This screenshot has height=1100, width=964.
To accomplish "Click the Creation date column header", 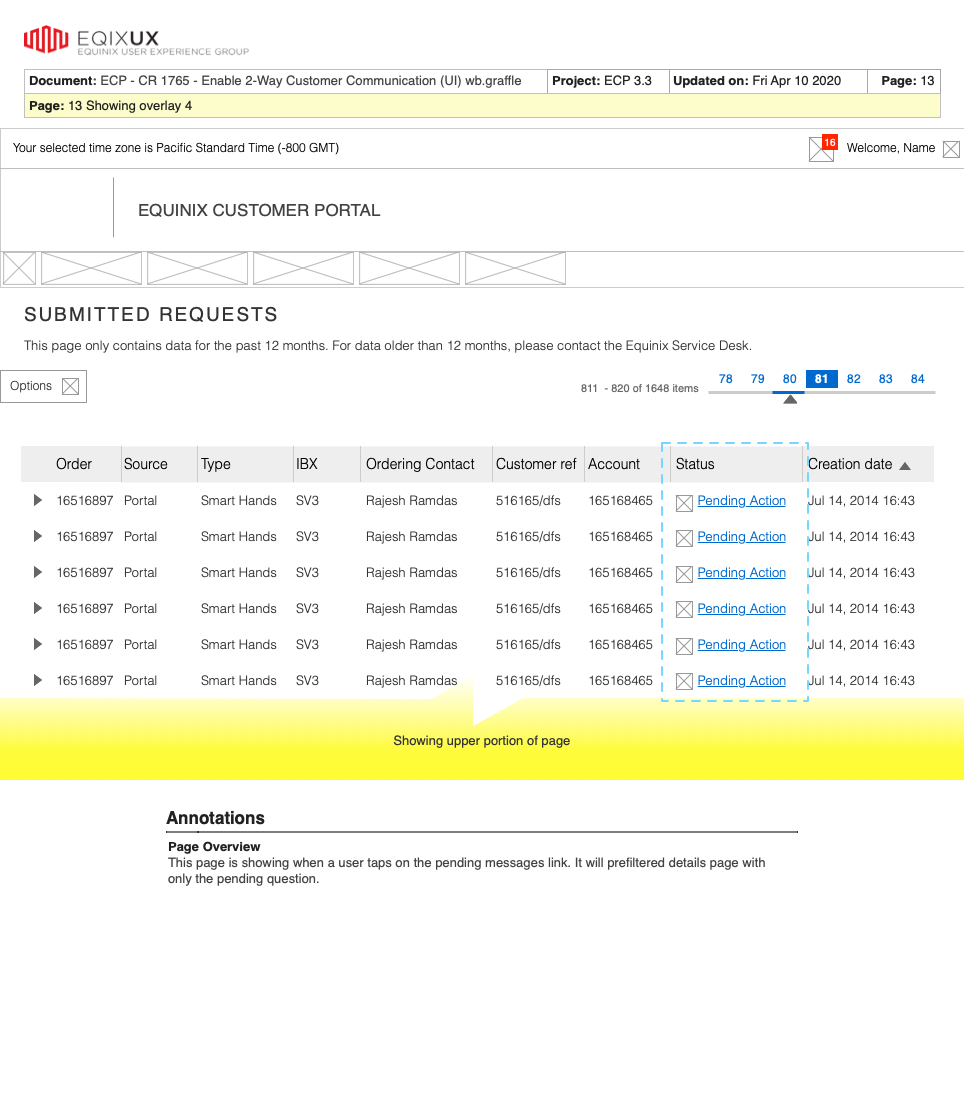I will tap(850, 464).
